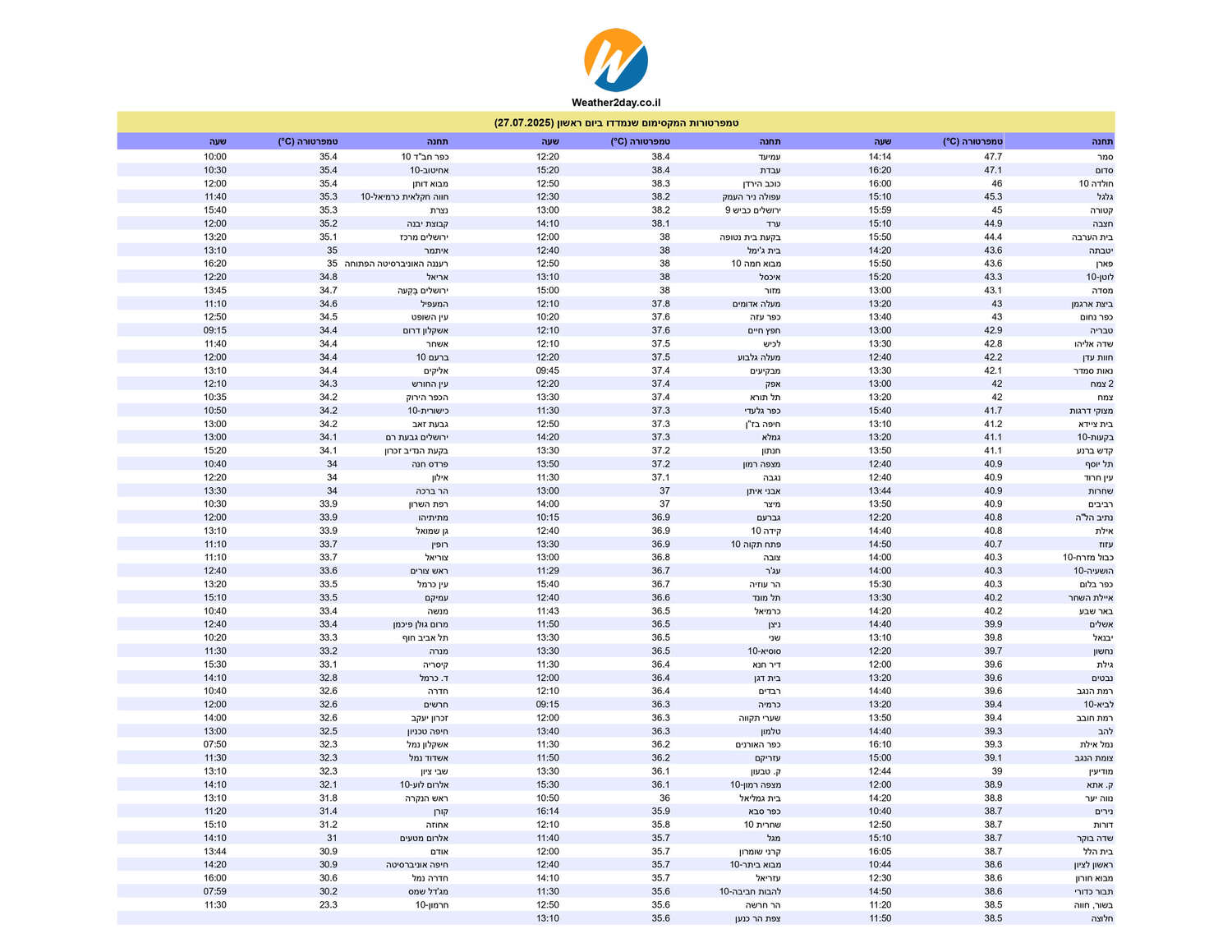Select the station cell סדום
Image resolution: width=1232 pixels, height=952 pixels.
pyautogui.click(x=1104, y=170)
